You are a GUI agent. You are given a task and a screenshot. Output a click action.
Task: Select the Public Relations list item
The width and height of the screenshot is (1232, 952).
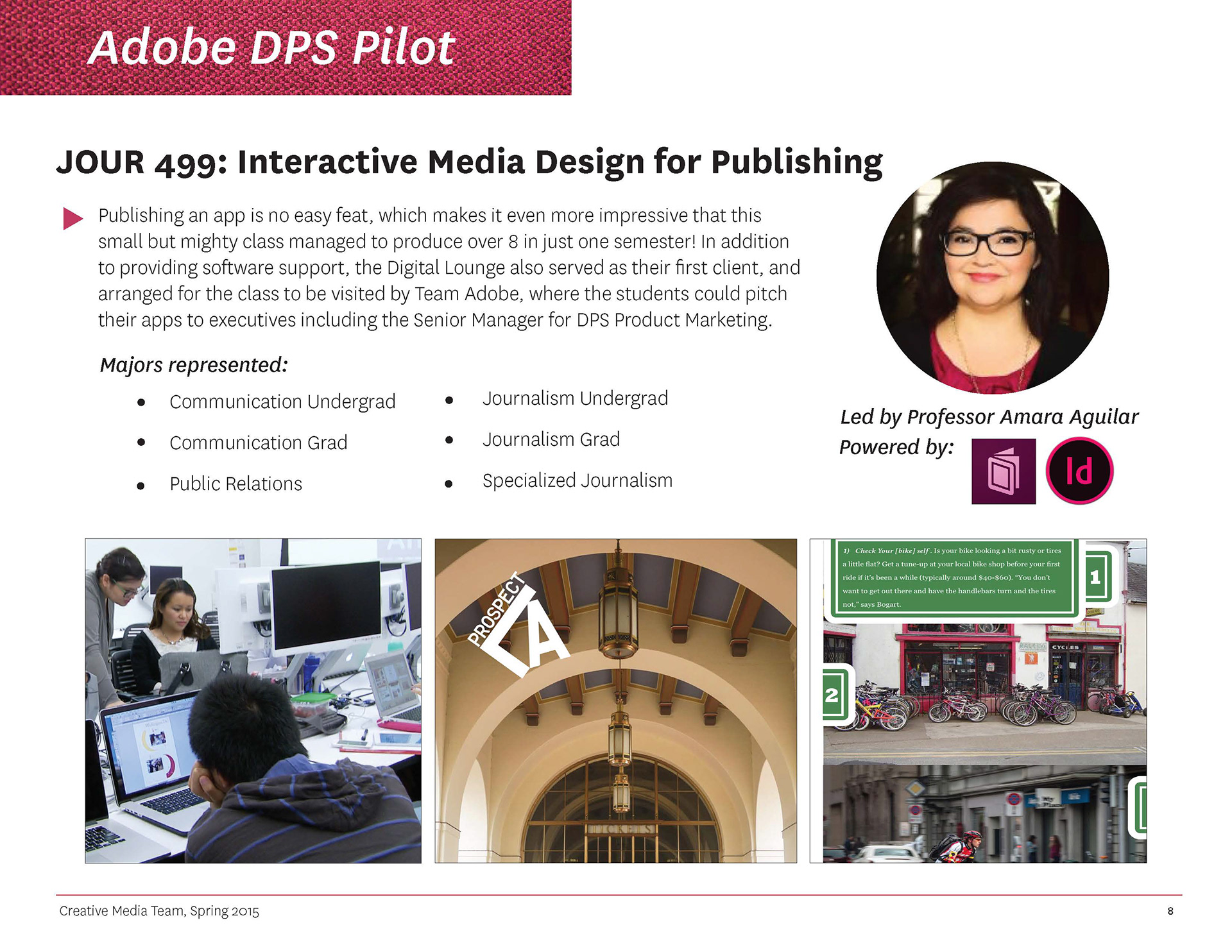point(235,484)
